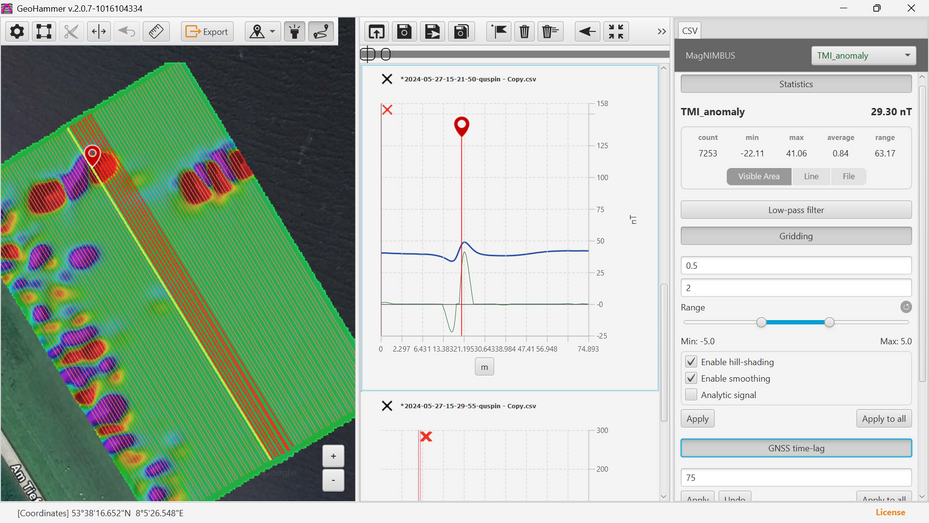Click the collapse-to-fit arrows icon
The height and width of the screenshot is (523, 929).
616,31
